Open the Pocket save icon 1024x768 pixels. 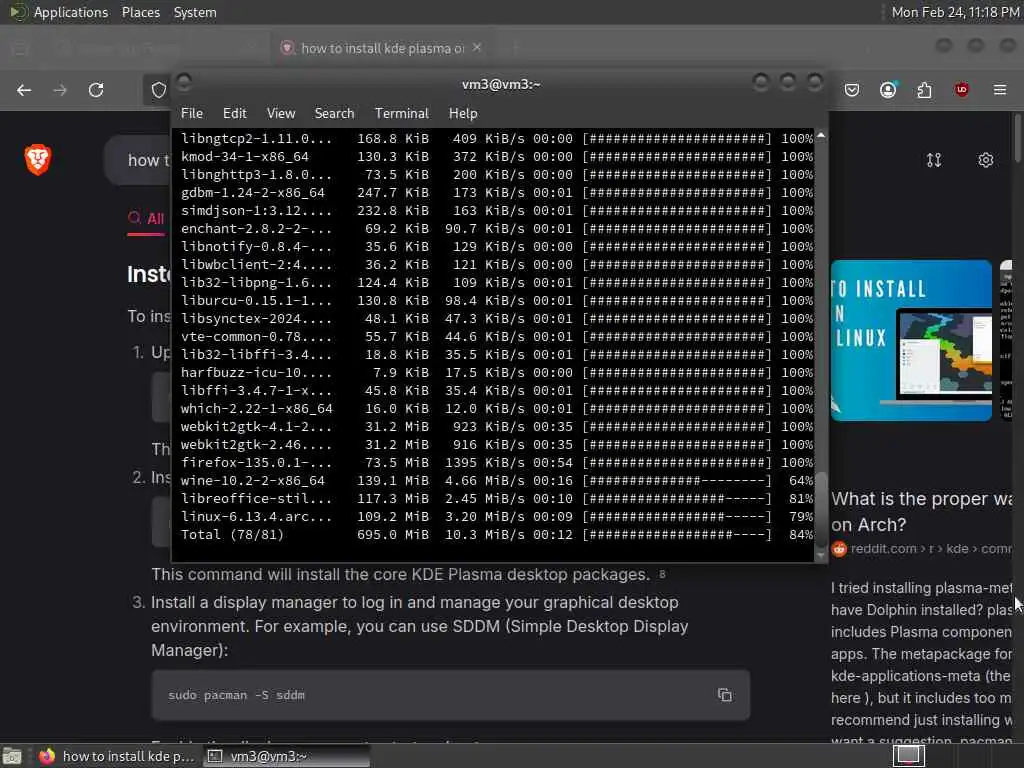click(x=852, y=90)
